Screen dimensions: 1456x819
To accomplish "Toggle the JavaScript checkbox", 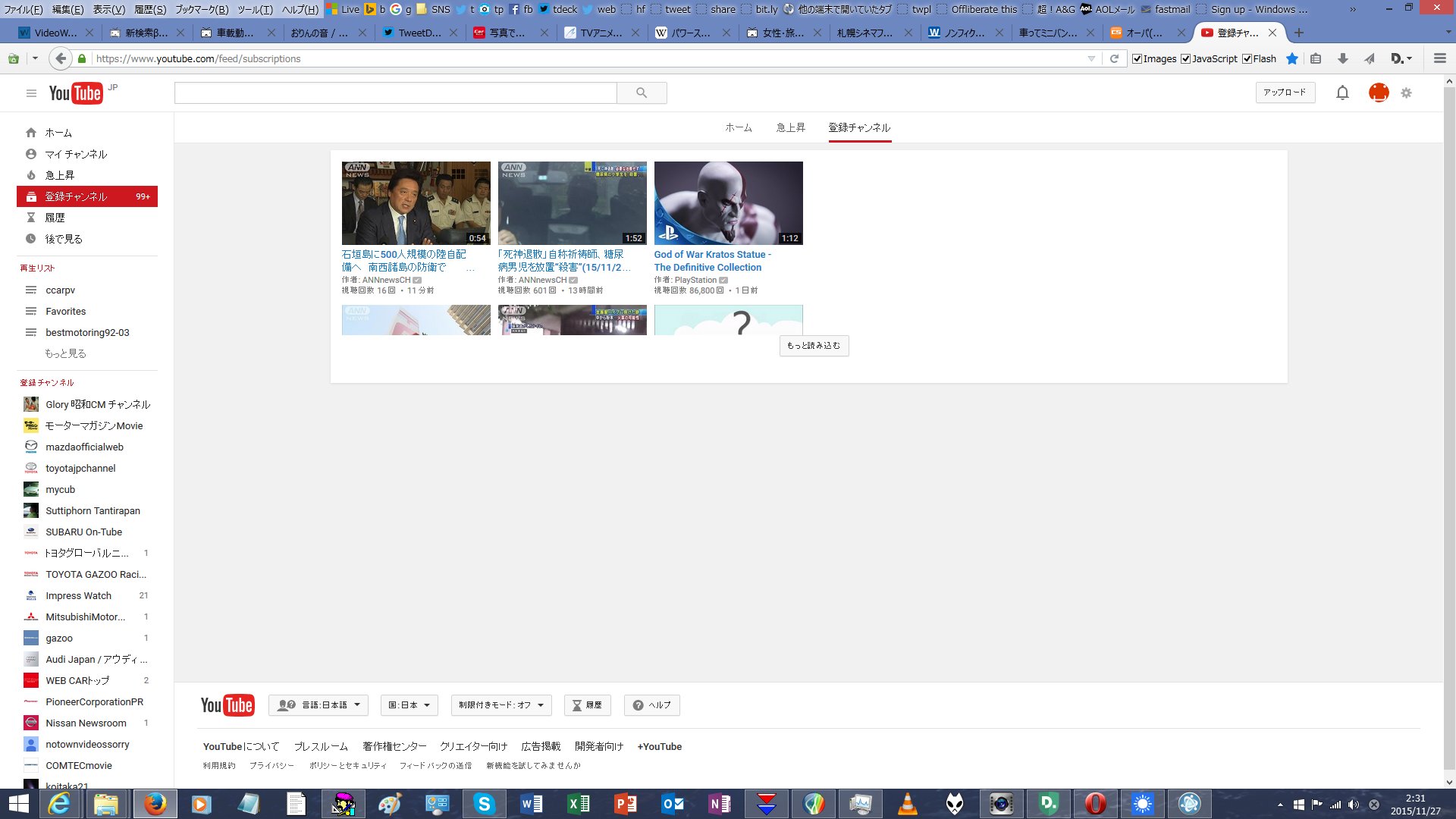I will tap(1185, 58).
